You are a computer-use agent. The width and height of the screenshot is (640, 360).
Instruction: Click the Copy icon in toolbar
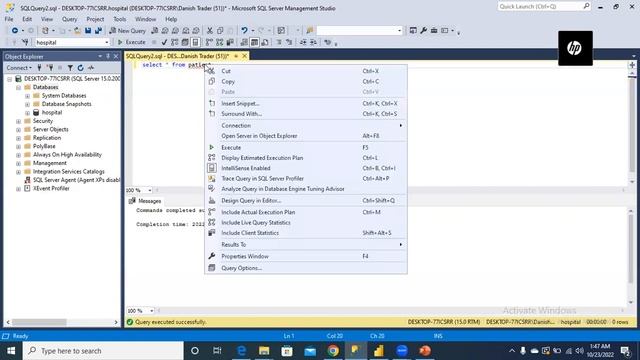coord(220,31)
